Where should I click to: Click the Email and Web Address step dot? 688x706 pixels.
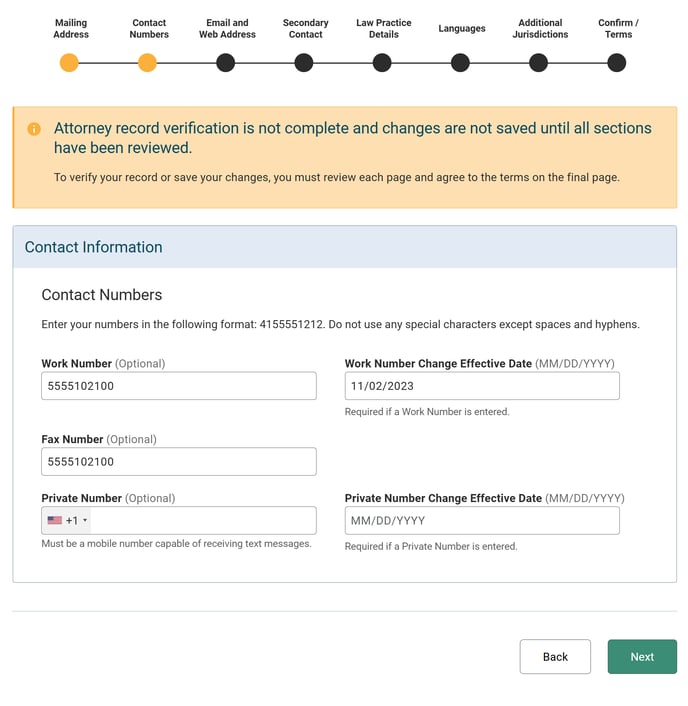tap(225, 63)
